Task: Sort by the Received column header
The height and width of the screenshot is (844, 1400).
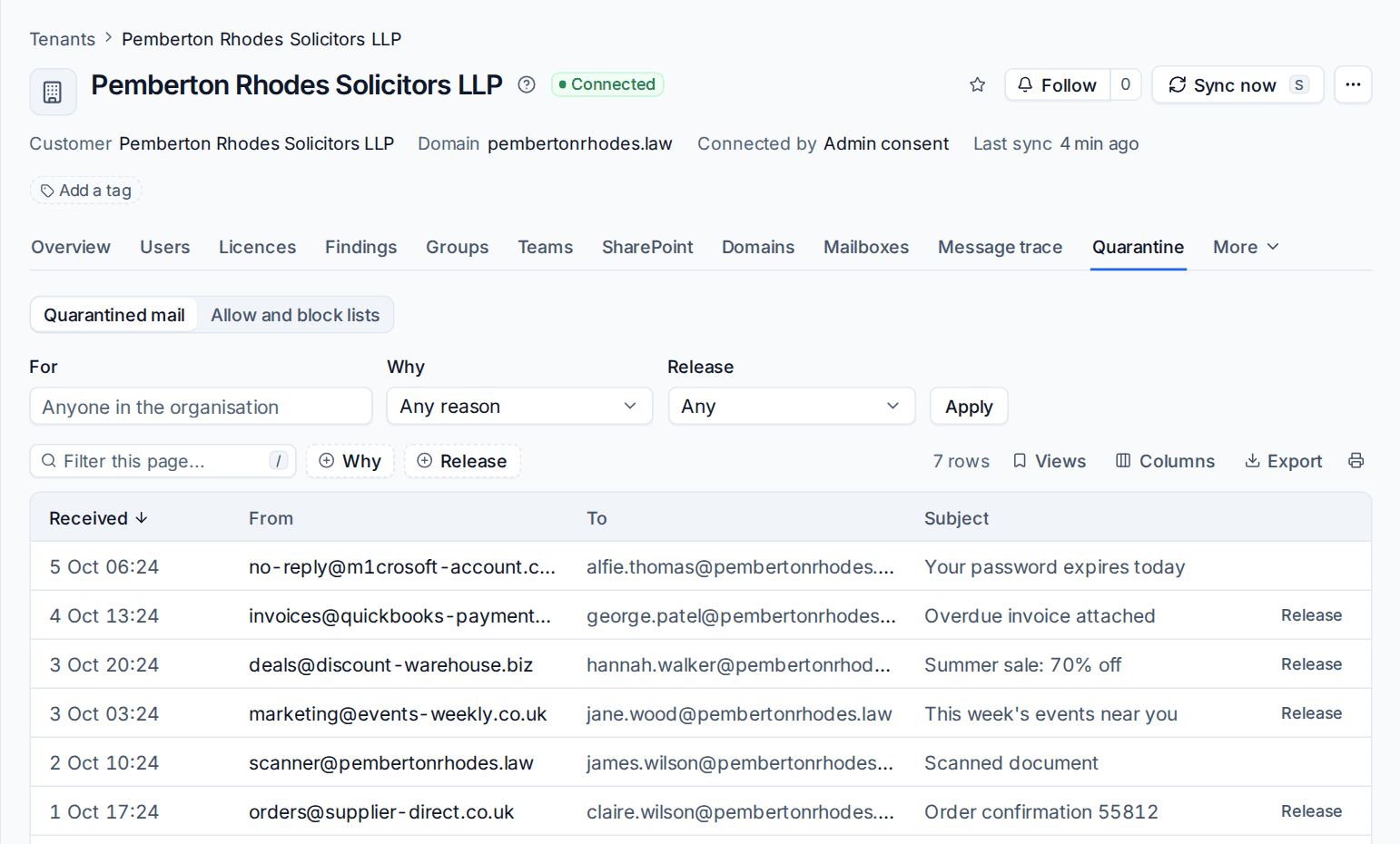Action: coord(98,518)
